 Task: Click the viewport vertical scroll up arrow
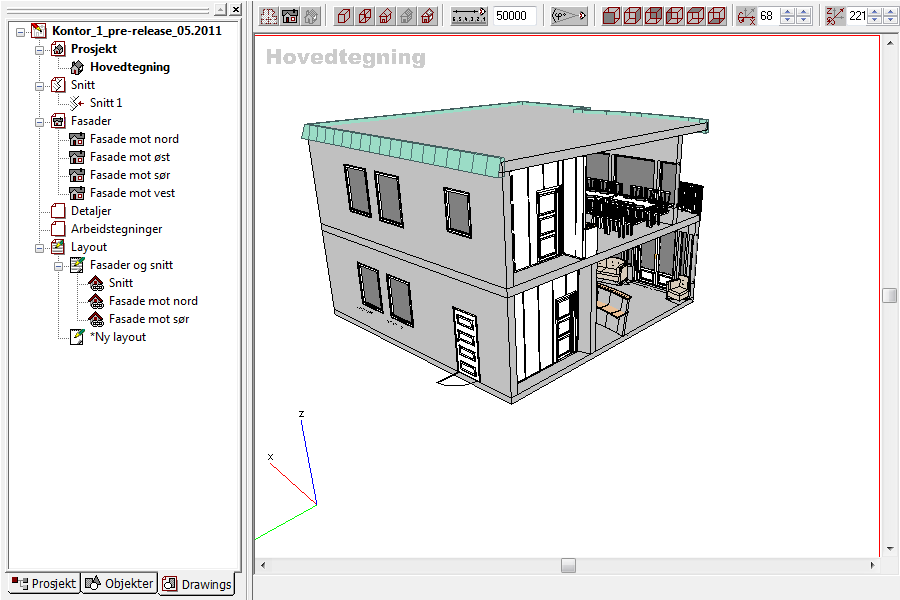pyautogui.click(x=890, y=42)
